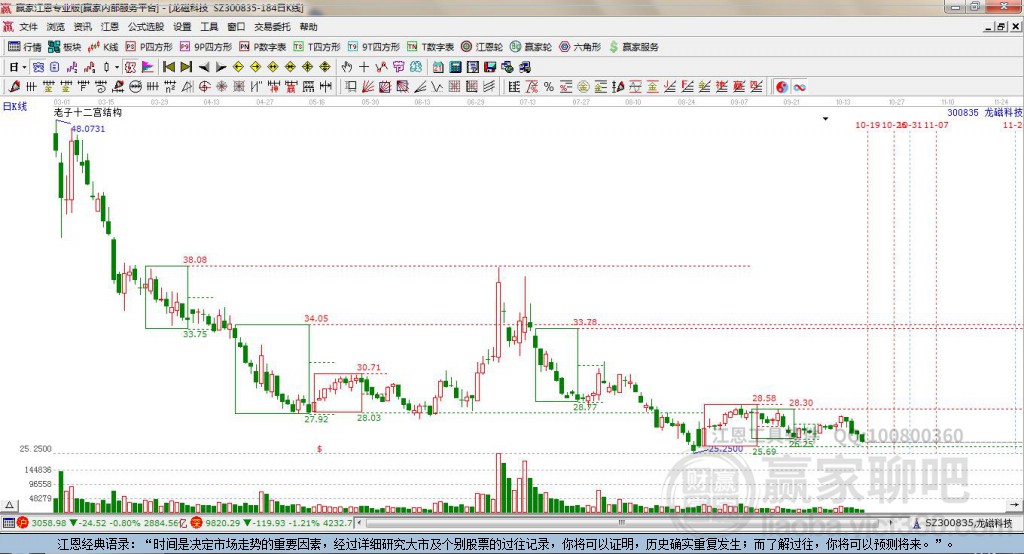Viewport: 1024px width, 554px height.
Task: Open the 板块 sector view
Action: click(65, 47)
